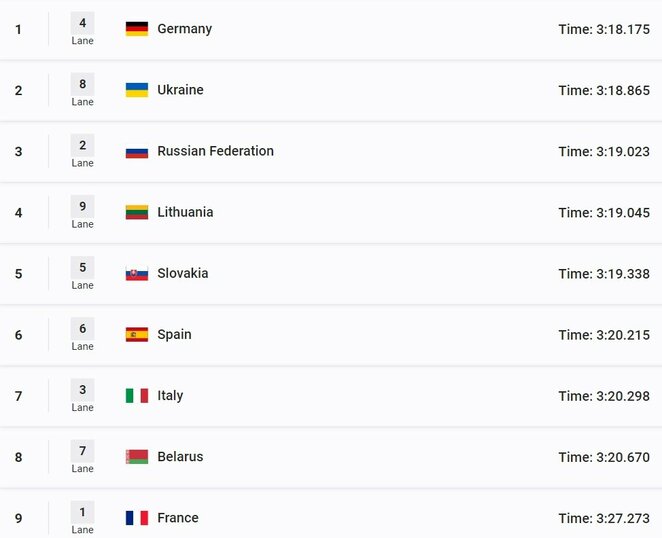Image resolution: width=662 pixels, height=538 pixels.
Task: Click the Ukraine flag icon
Action: point(137,90)
